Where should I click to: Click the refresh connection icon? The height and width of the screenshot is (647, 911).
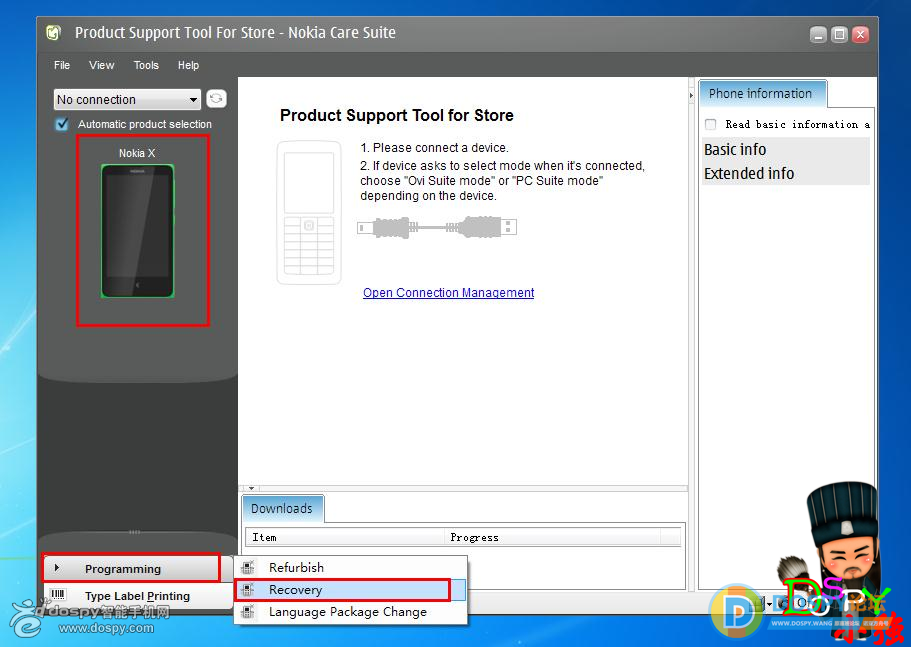[216, 99]
